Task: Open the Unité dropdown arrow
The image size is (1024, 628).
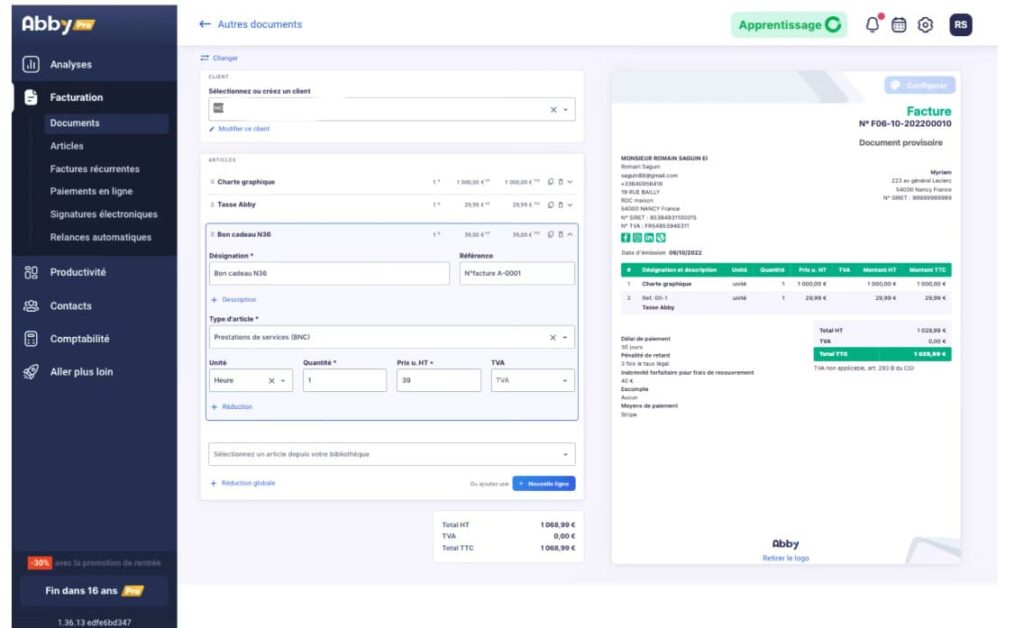Action: (x=283, y=381)
